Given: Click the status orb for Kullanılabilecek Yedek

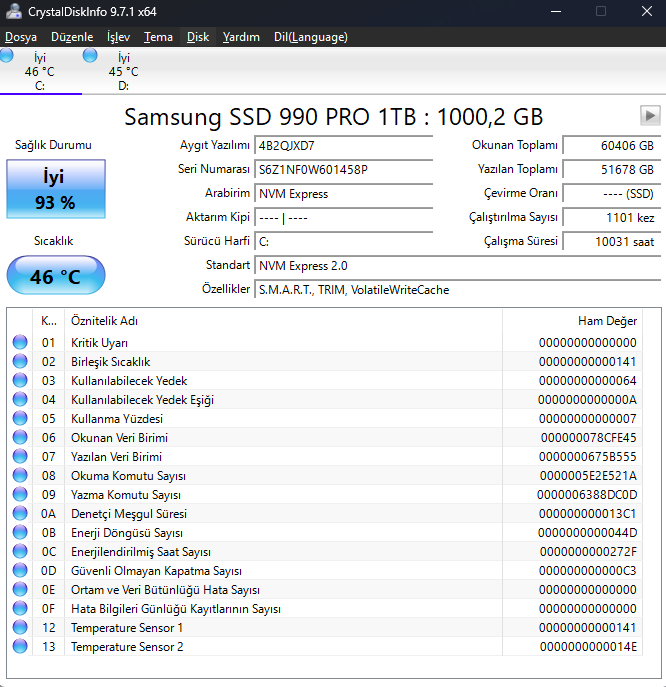Looking at the screenshot, I should (x=20, y=380).
